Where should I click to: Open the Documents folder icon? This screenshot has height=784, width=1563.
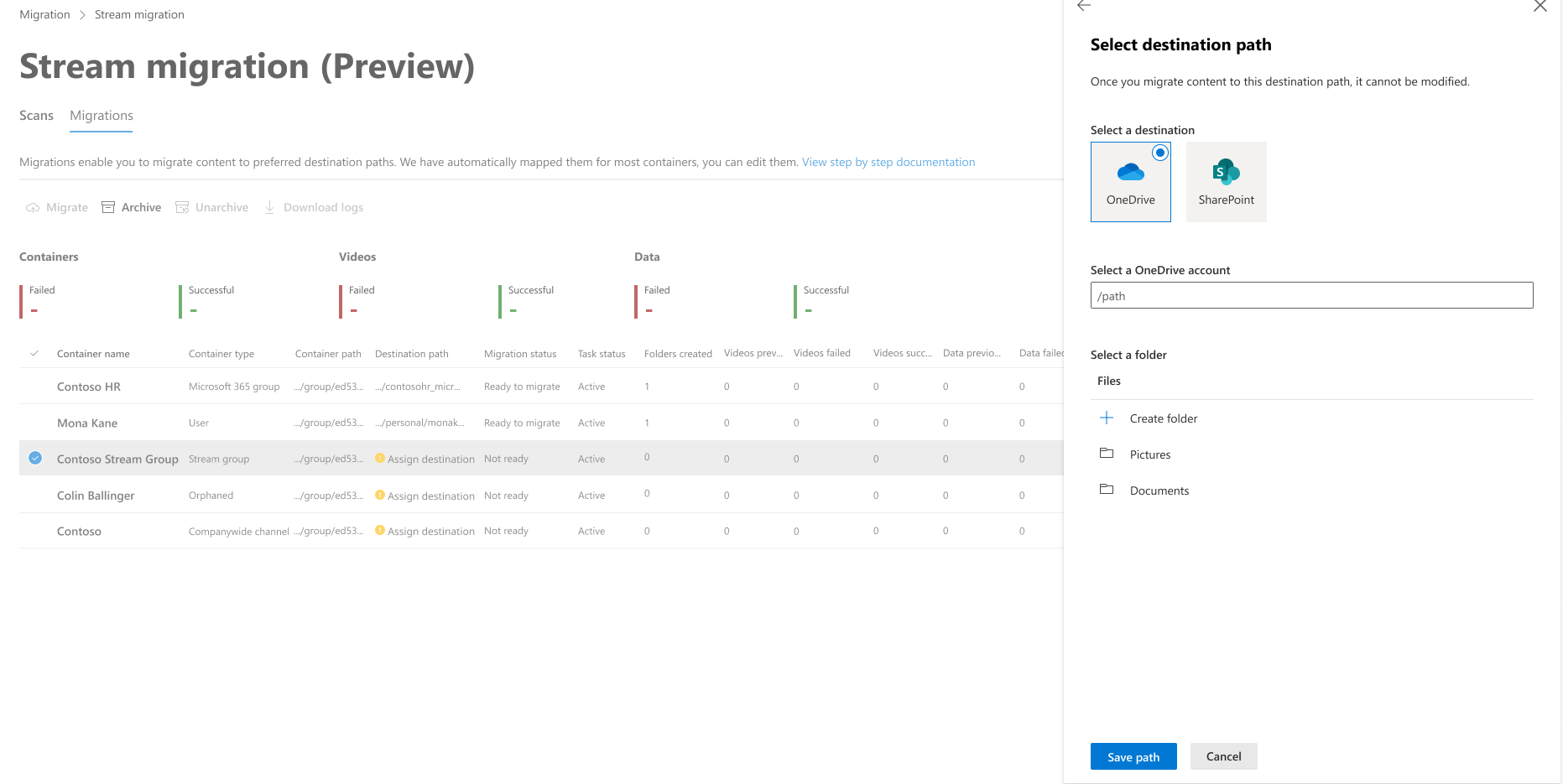[x=1107, y=490]
